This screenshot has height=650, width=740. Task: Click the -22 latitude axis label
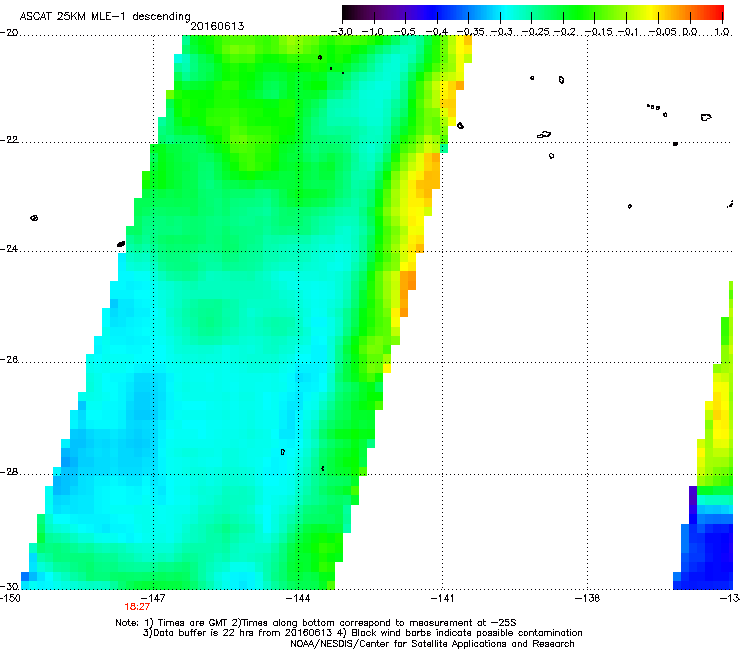click(9, 140)
